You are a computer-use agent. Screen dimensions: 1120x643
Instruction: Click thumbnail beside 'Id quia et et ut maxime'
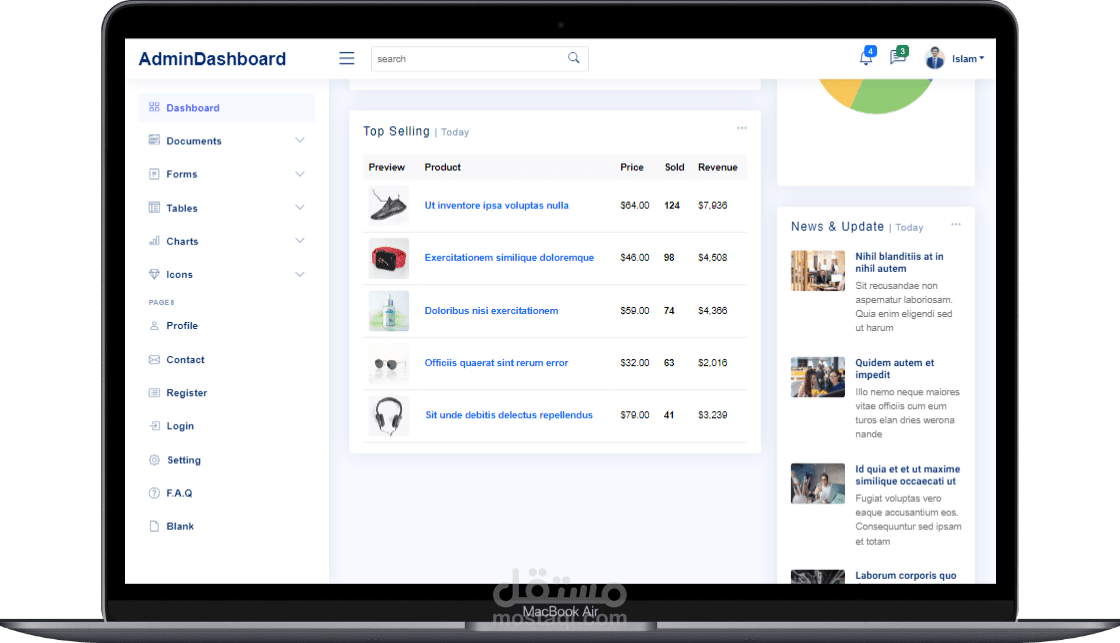[x=818, y=484]
